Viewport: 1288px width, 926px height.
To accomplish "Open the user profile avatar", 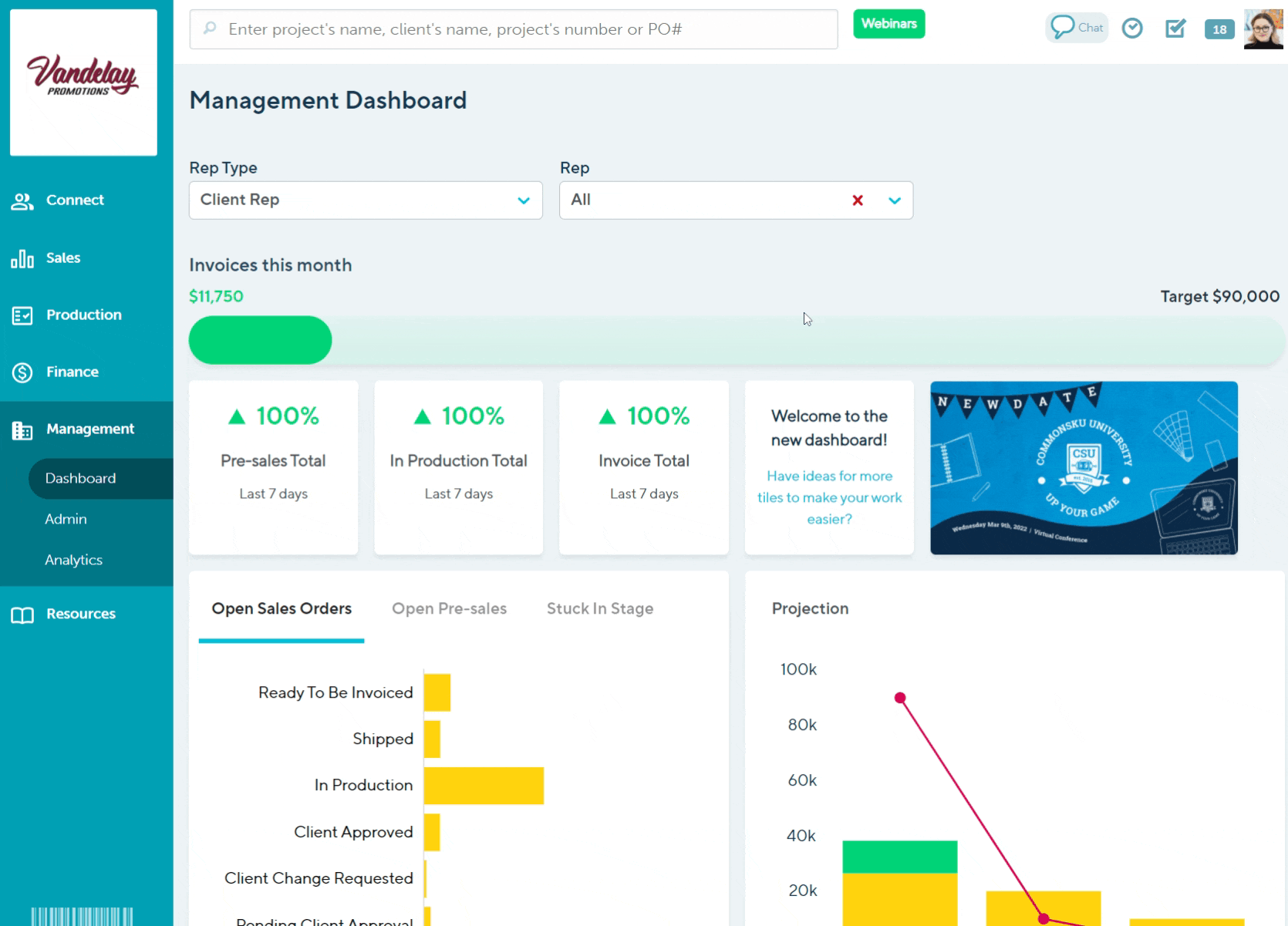I will tap(1263, 29).
